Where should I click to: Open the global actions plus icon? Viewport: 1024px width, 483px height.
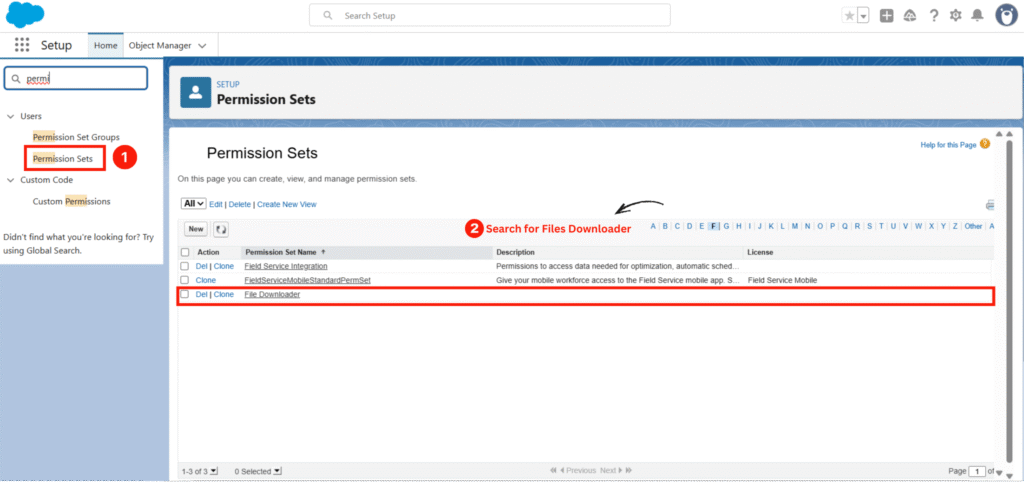point(886,16)
